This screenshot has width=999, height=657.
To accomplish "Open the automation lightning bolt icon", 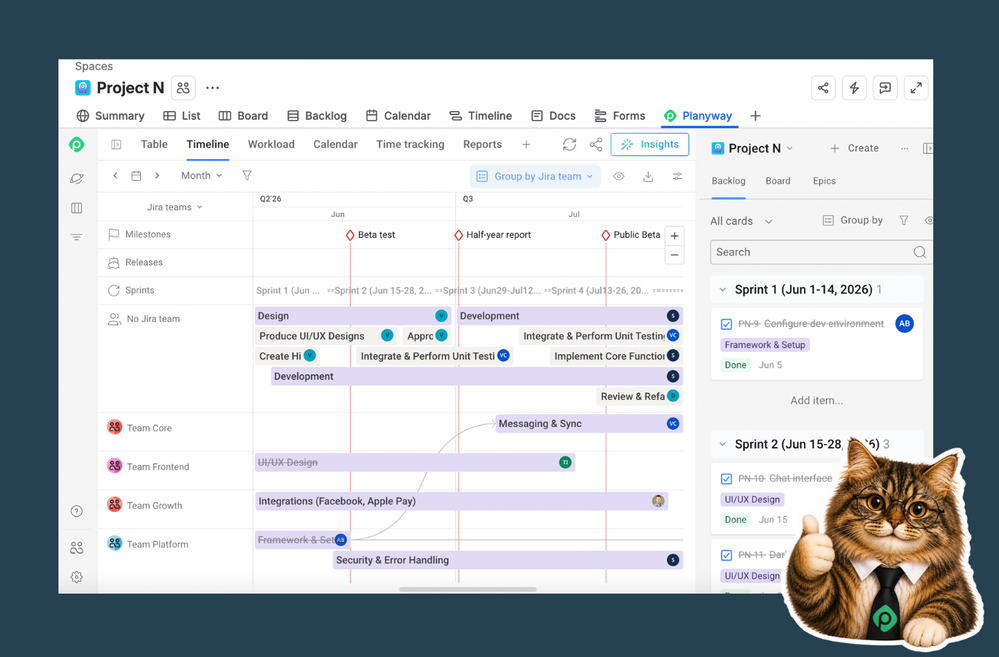I will point(854,88).
